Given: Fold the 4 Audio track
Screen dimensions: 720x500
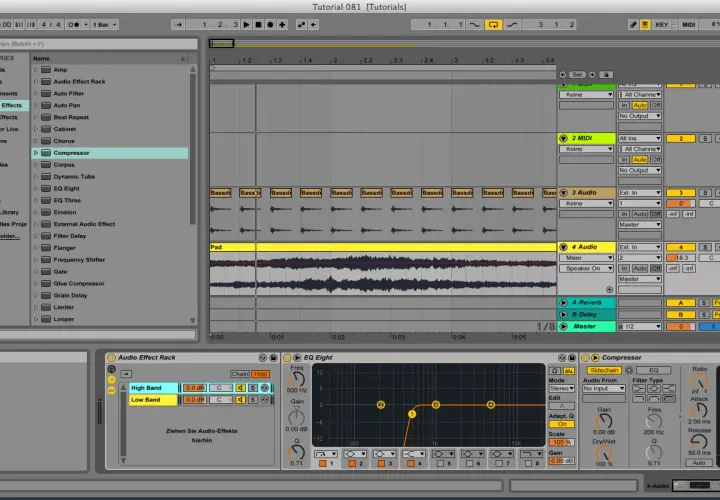Looking at the screenshot, I should 563,247.
